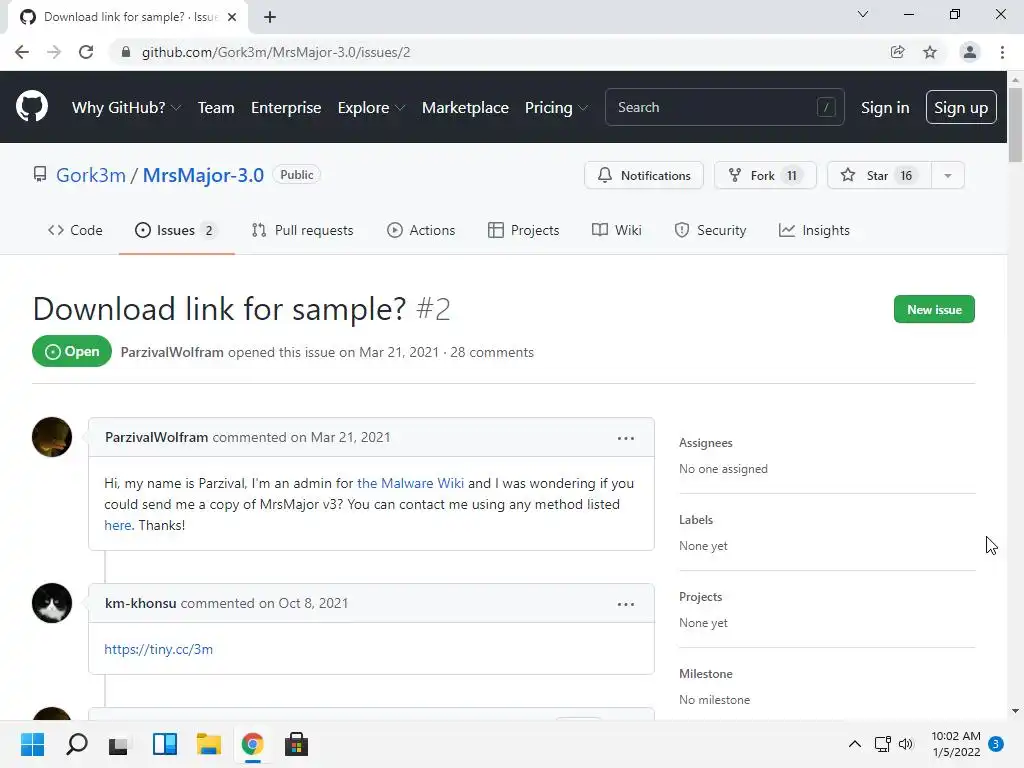This screenshot has height=768, width=1024.
Task: Open the Chrome profile avatar icon
Action: point(970,52)
